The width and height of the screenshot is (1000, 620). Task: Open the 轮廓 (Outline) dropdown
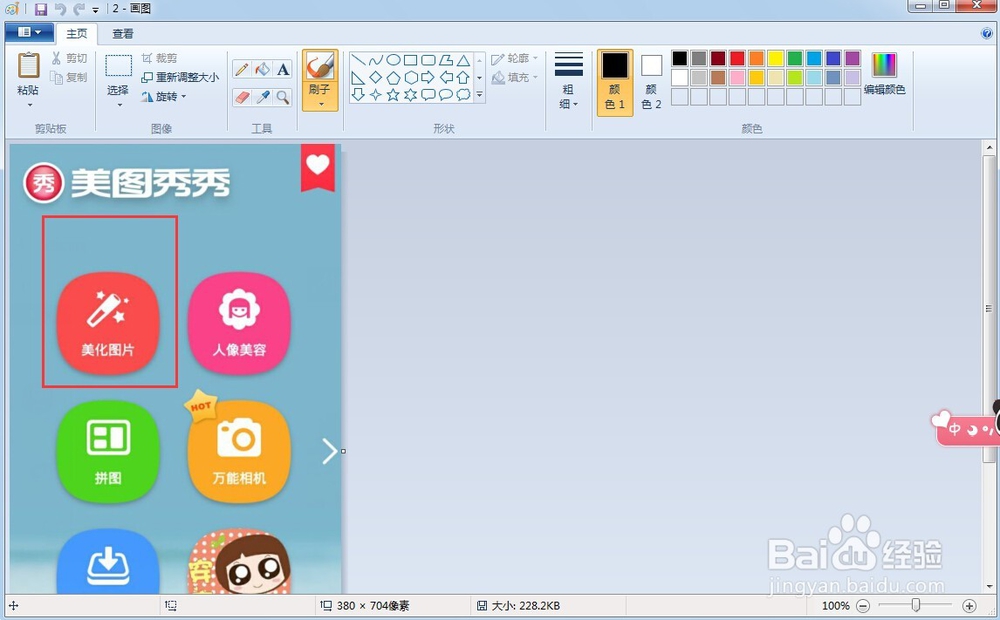(515, 58)
